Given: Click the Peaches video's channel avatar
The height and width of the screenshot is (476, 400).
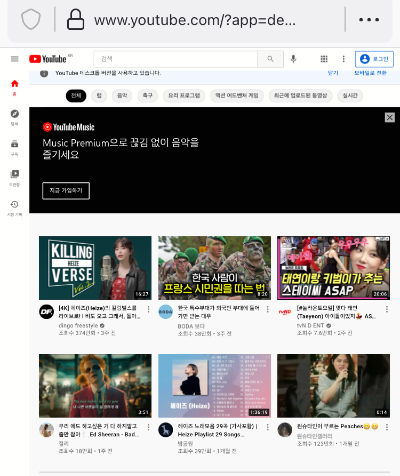Looking at the screenshot, I should pos(285,430).
